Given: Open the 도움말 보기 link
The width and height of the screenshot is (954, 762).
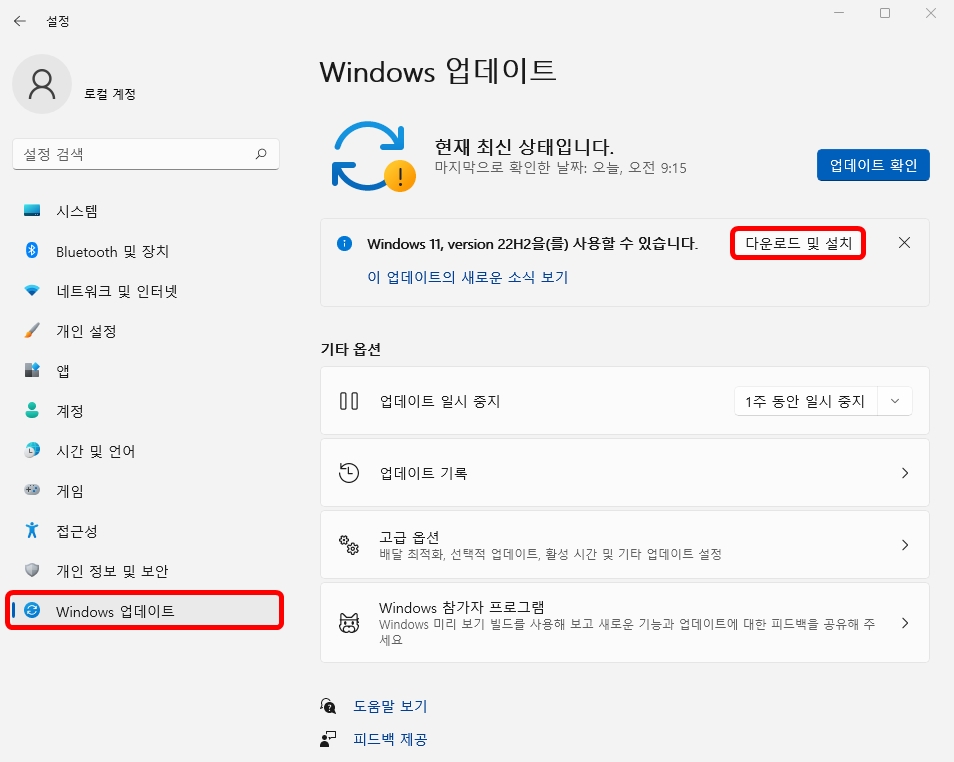Looking at the screenshot, I should click(391, 706).
